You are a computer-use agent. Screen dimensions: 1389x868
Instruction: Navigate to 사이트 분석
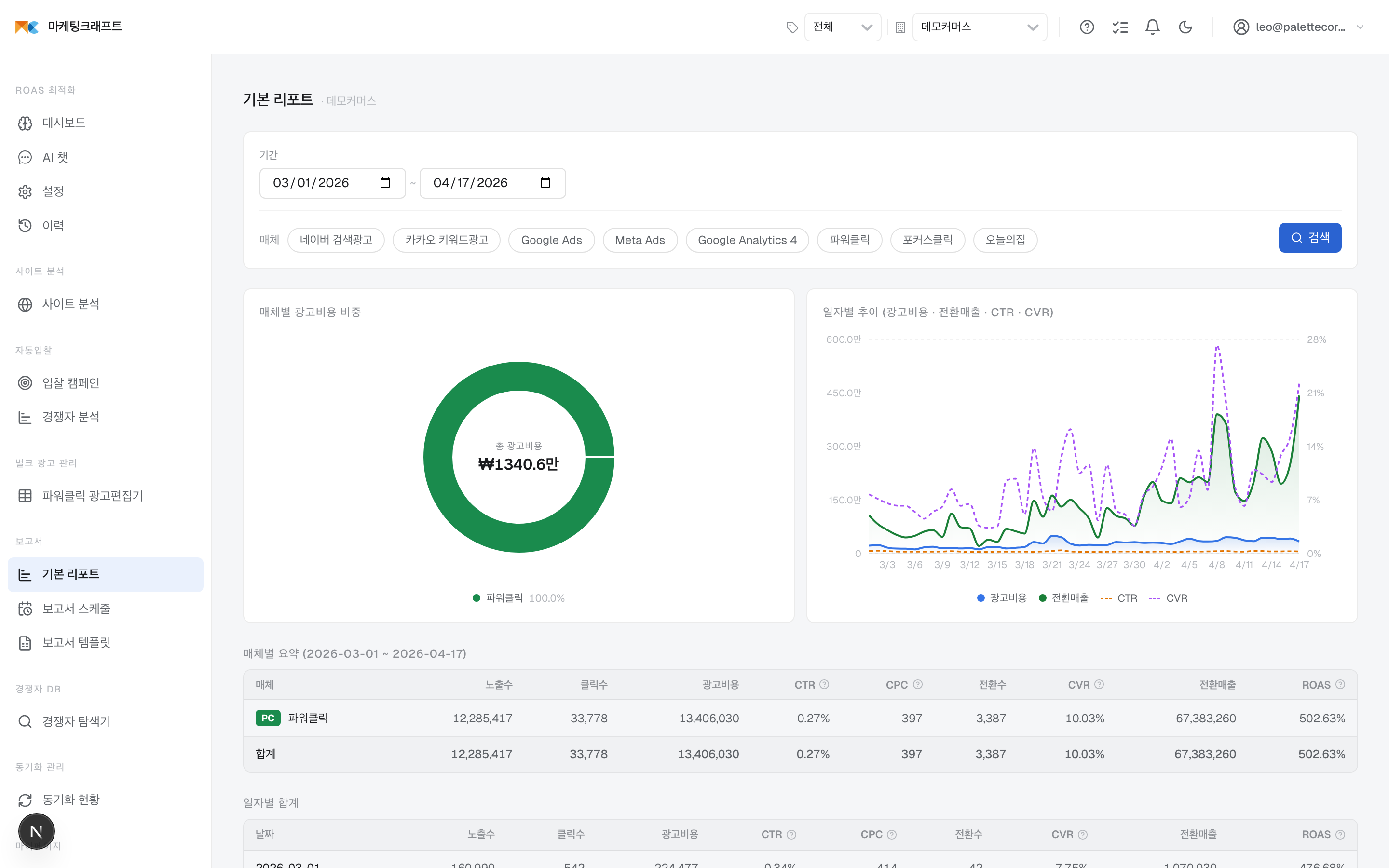coord(106,304)
